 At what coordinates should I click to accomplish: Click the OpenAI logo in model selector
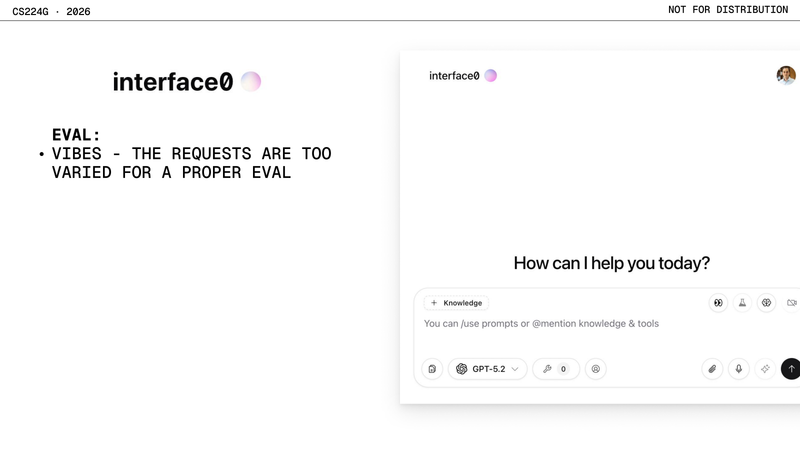point(462,369)
